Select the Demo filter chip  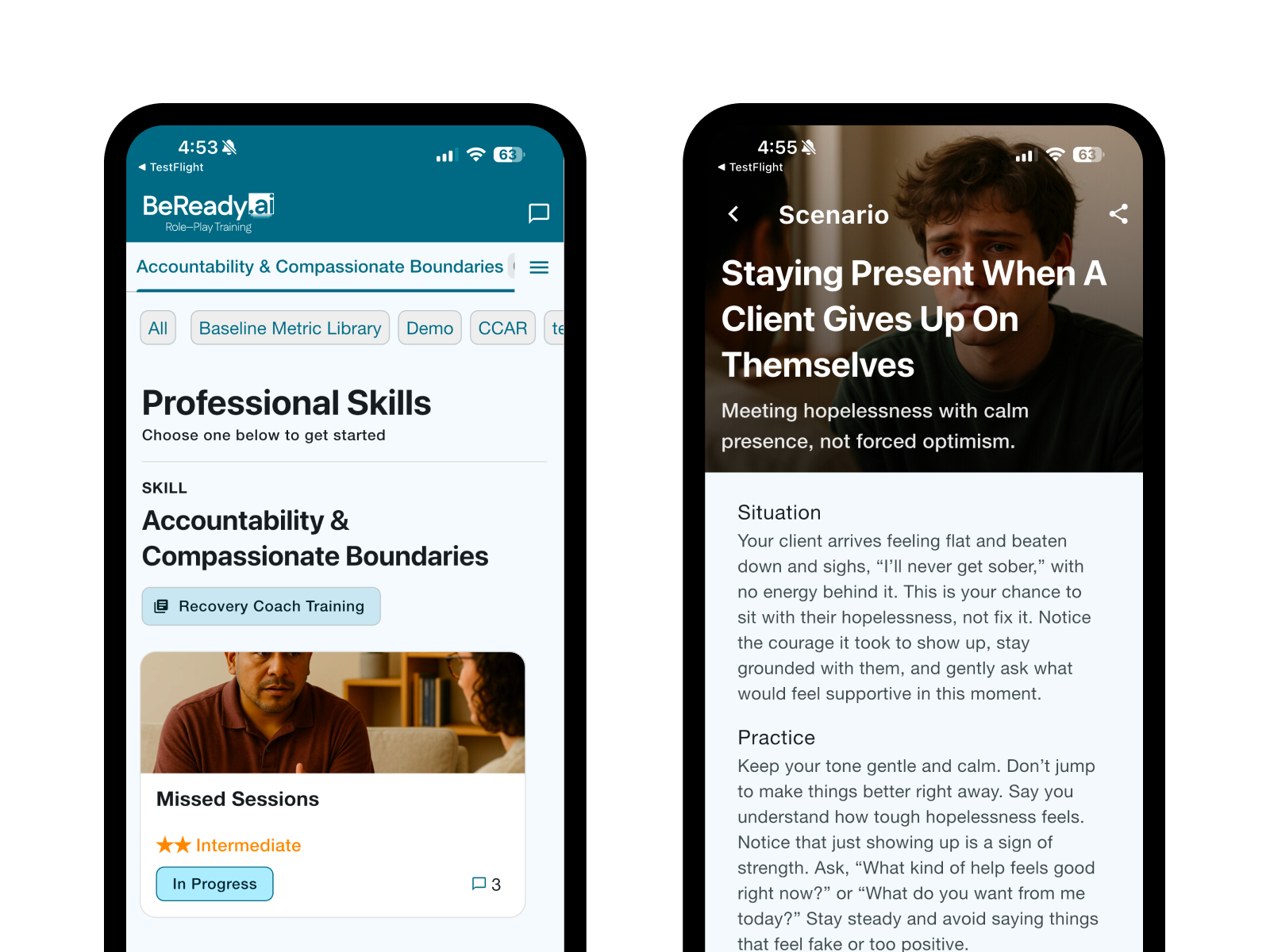pyautogui.click(x=429, y=328)
